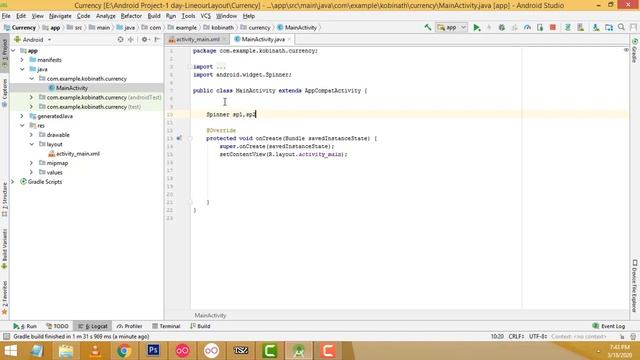Switch to Android Studio taskbar icon
This screenshot has height=360, width=640.
[x=299, y=351]
